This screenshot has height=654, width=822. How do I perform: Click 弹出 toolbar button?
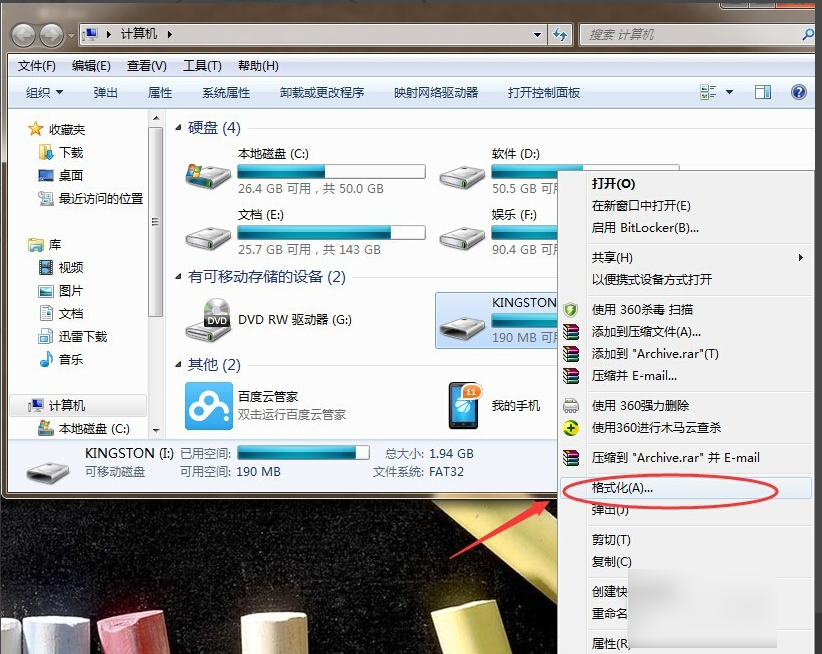(x=105, y=93)
